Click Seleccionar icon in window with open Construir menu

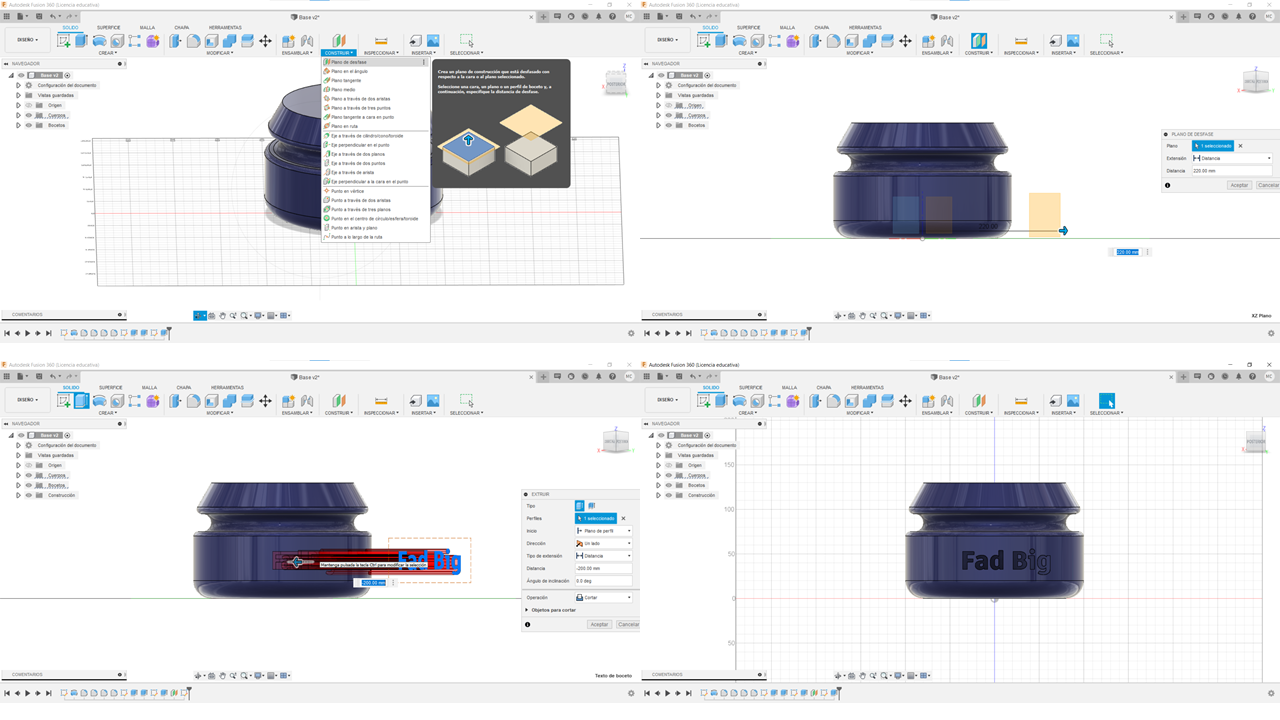tap(466, 40)
